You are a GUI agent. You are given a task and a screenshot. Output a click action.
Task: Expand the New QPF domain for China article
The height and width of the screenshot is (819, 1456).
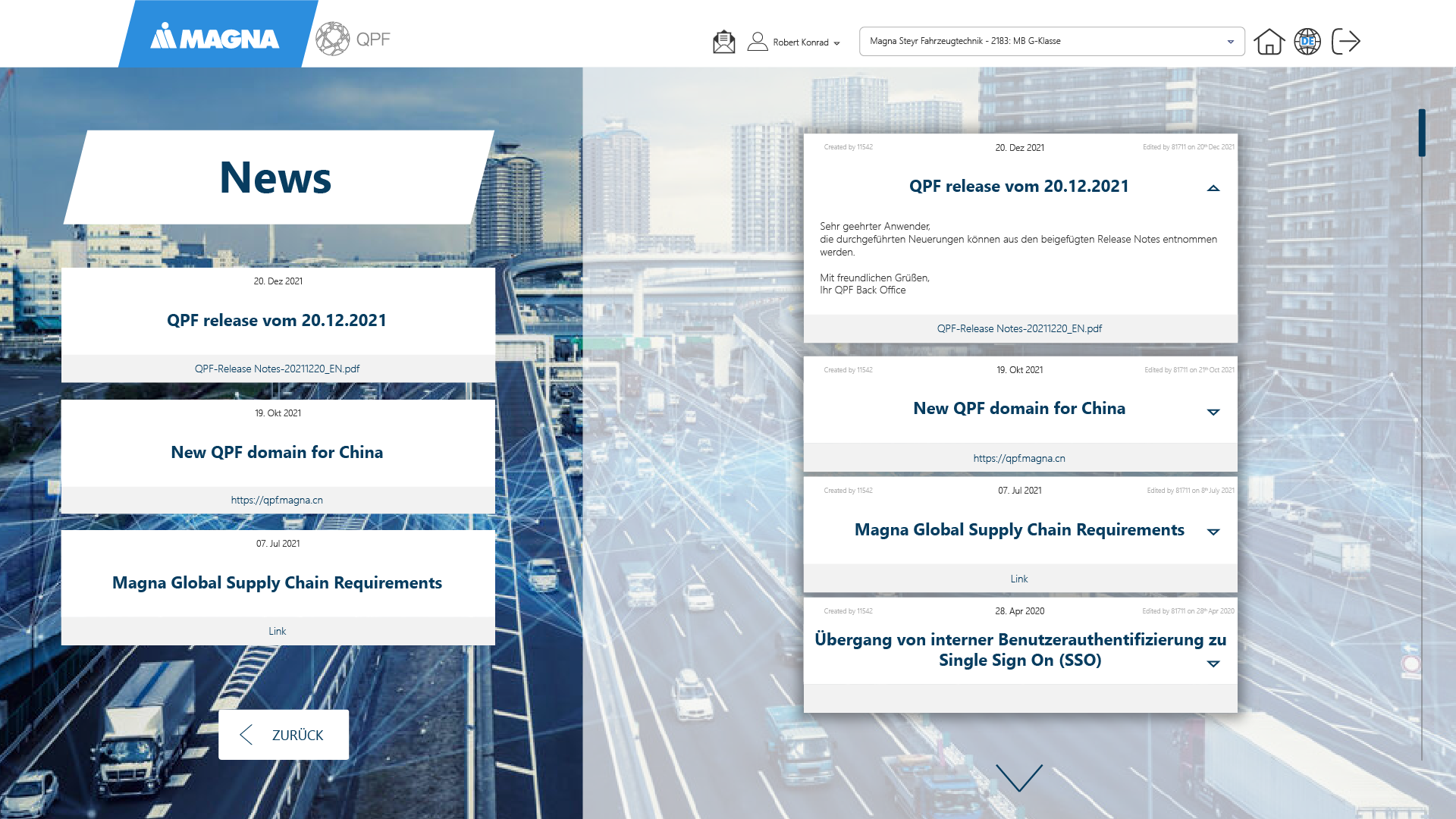pyautogui.click(x=1213, y=412)
